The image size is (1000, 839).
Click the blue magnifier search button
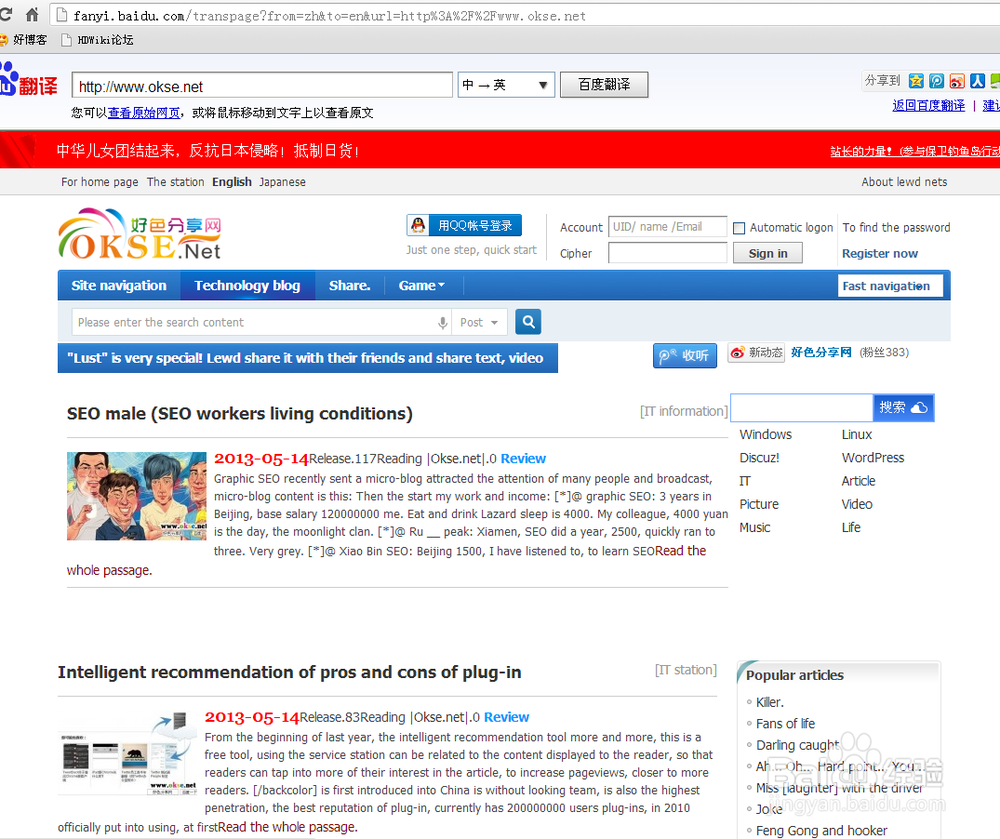click(528, 322)
